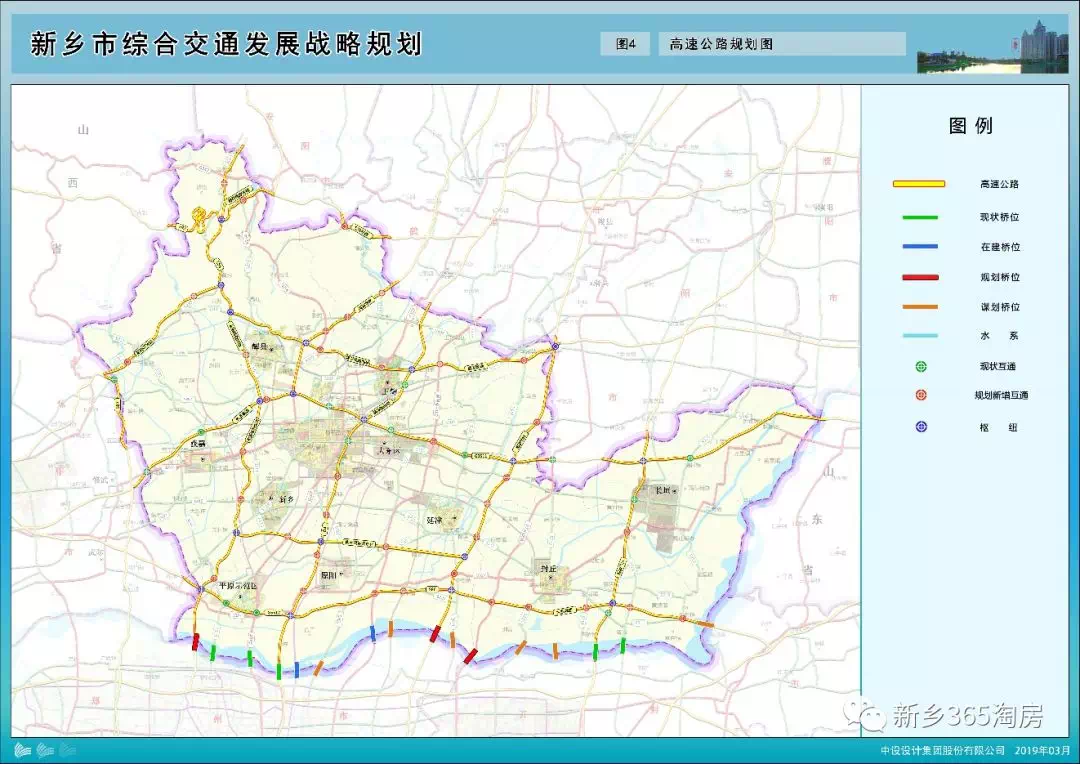The height and width of the screenshot is (764, 1080).
Task: Click the red 规划桥位 legend line
Action: point(919,277)
